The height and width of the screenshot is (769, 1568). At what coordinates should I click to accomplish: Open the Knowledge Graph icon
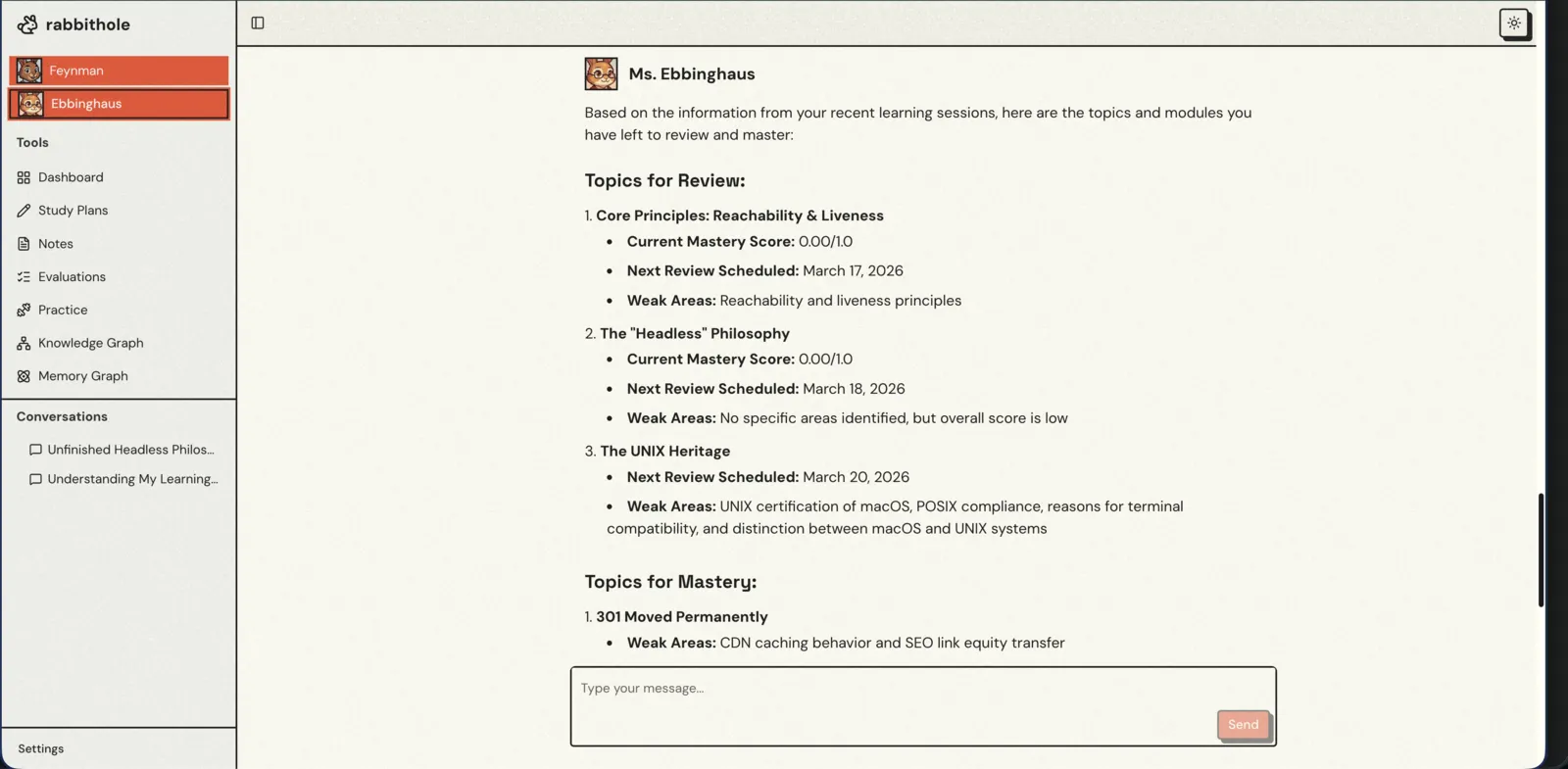tap(24, 343)
